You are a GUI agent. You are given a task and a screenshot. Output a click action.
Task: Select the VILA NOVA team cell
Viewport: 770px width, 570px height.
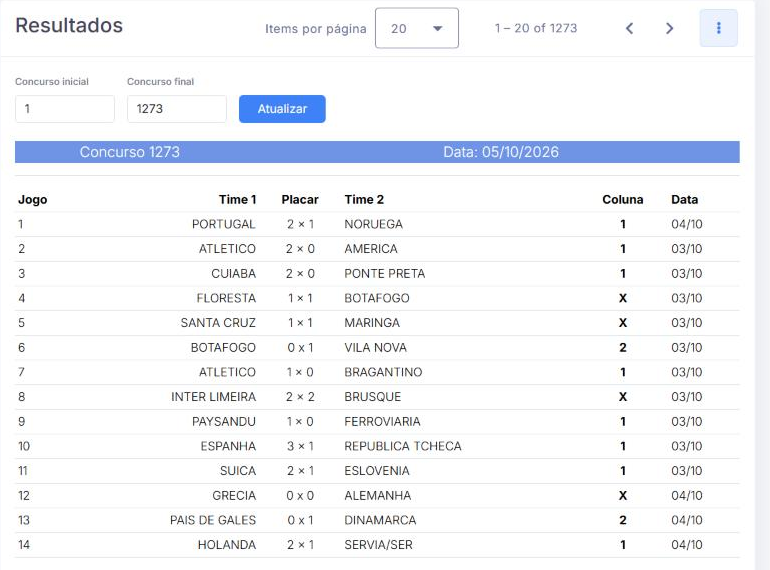[376, 348]
